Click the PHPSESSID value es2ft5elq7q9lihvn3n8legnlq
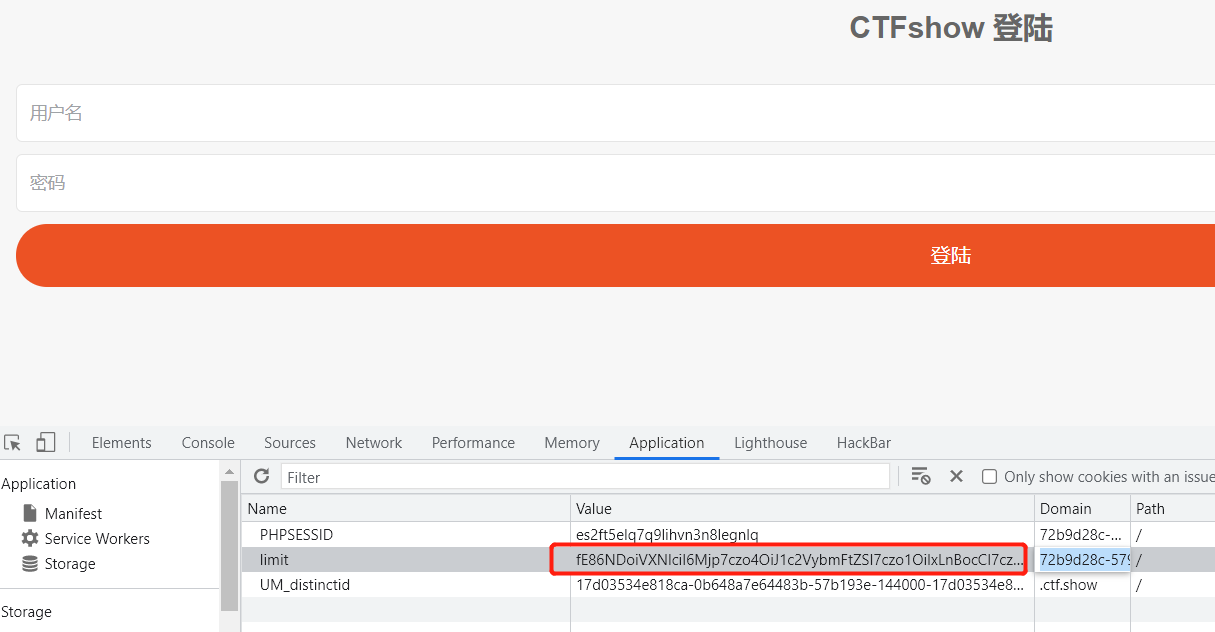1215x632 pixels. tap(667, 535)
